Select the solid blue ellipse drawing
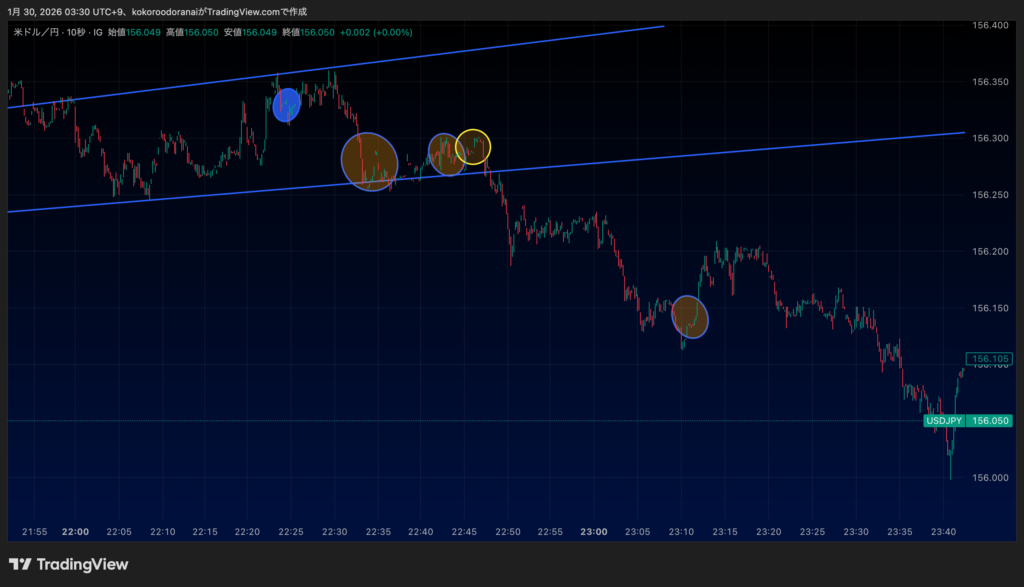 [x=287, y=104]
